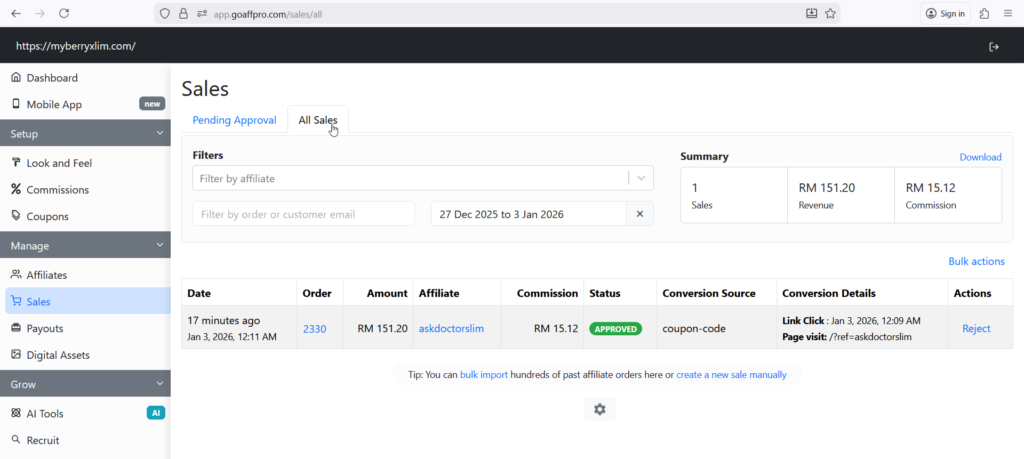Open Dashboard from the sidebar
This screenshot has height=459, width=1024.
52,78
